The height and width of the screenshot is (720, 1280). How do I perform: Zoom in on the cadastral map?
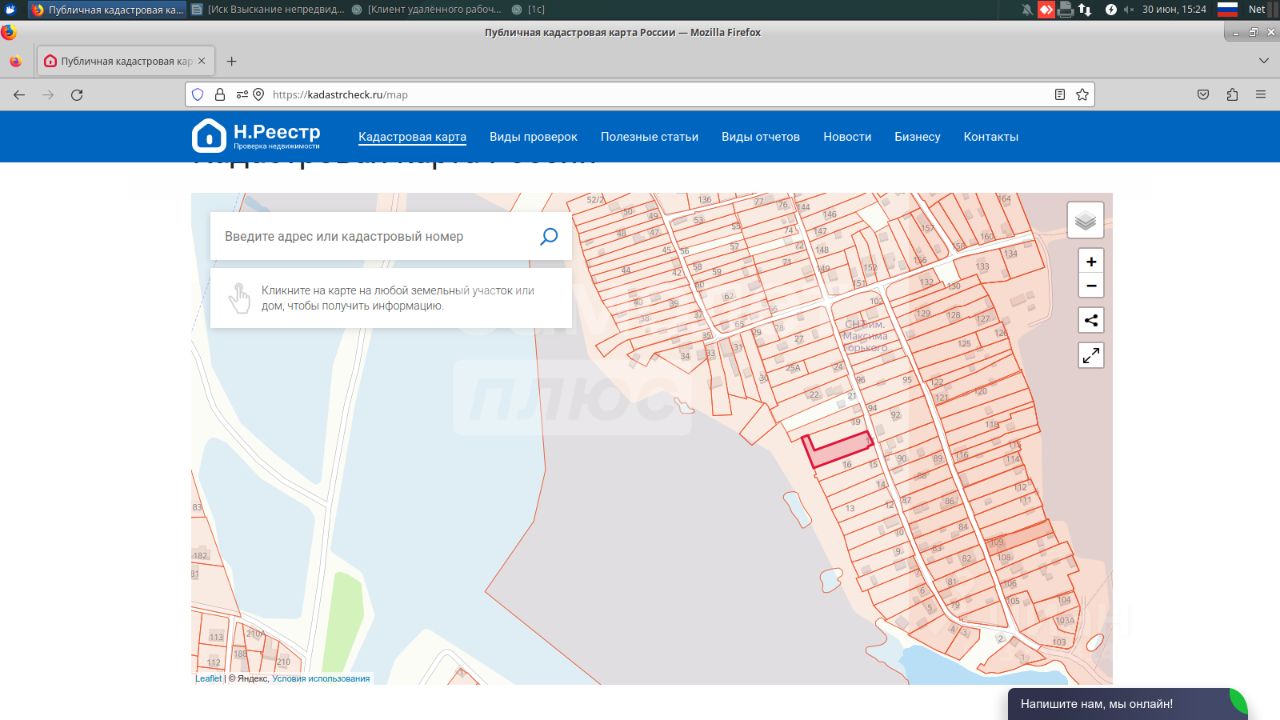click(x=1091, y=262)
